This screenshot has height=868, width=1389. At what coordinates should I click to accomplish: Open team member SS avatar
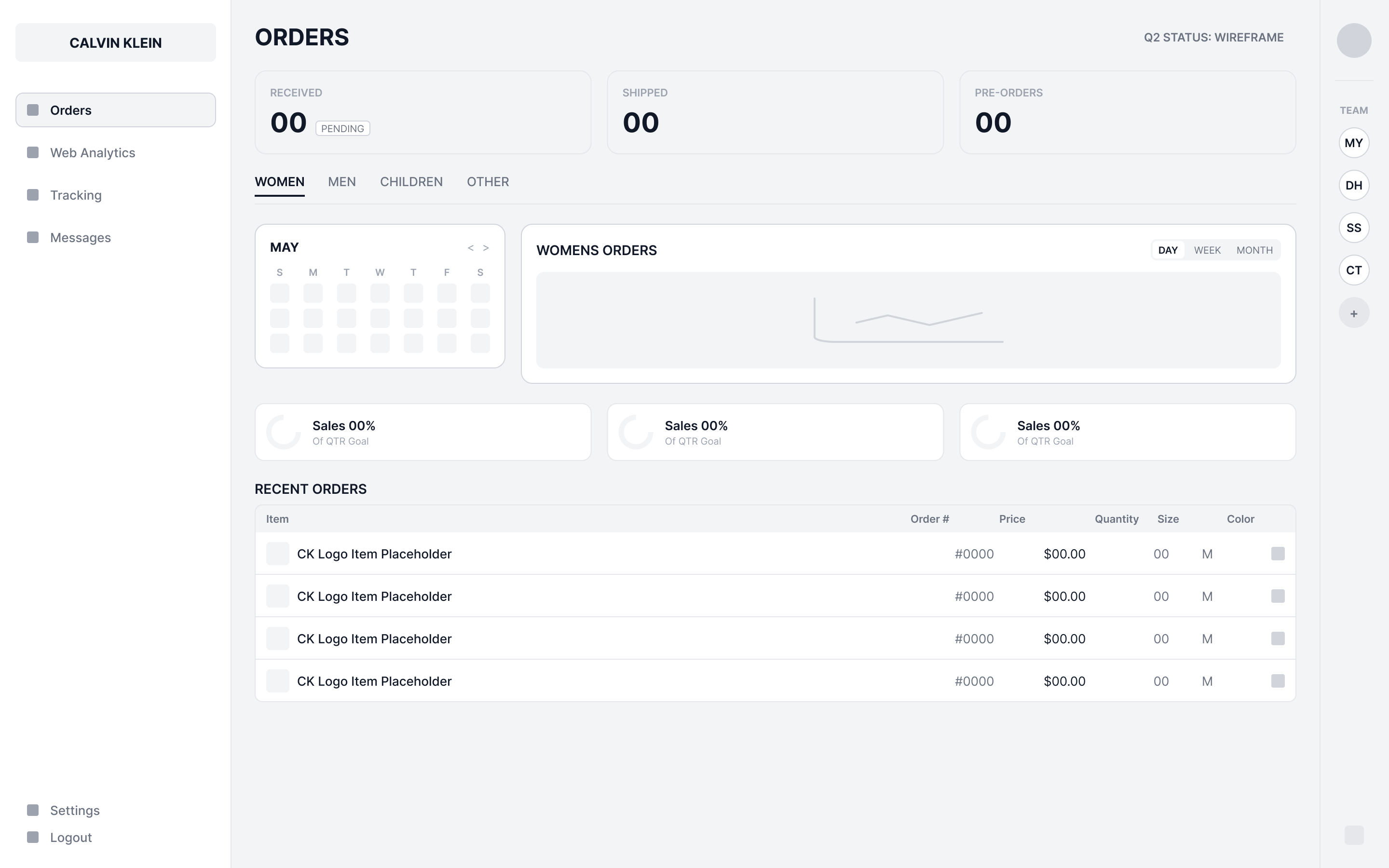[x=1354, y=228]
